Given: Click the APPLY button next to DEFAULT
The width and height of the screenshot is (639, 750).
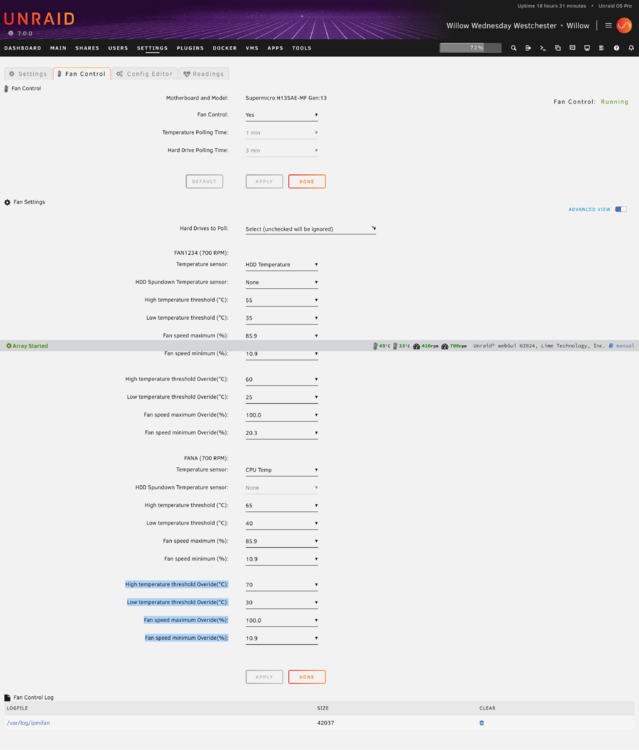Looking at the screenshot, I should tap(264, 181).
